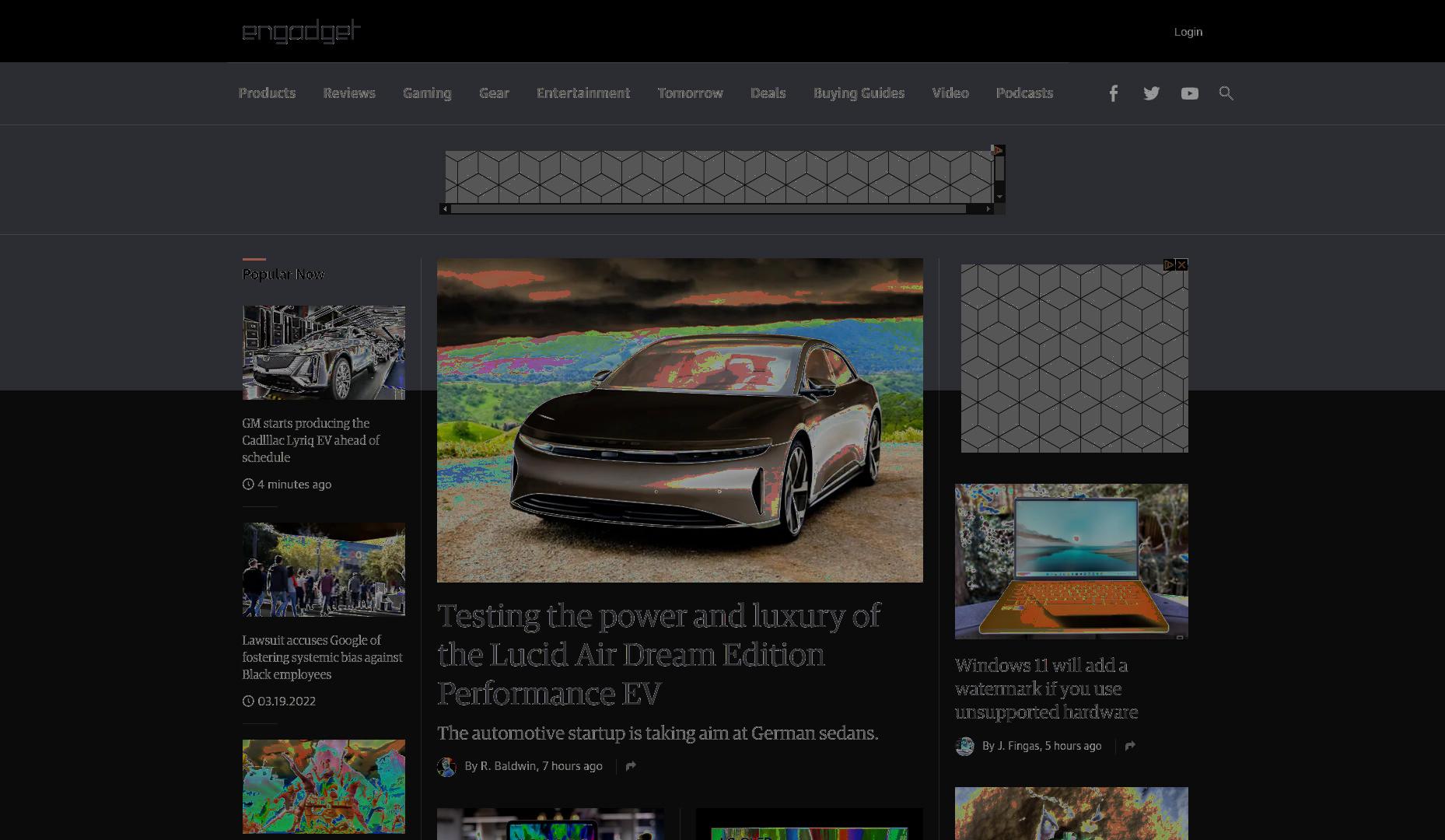The height and width of the screenshot is (840, 1445).
Task: Click the banner ad's horizontal scrollbar
Action: 709,208
